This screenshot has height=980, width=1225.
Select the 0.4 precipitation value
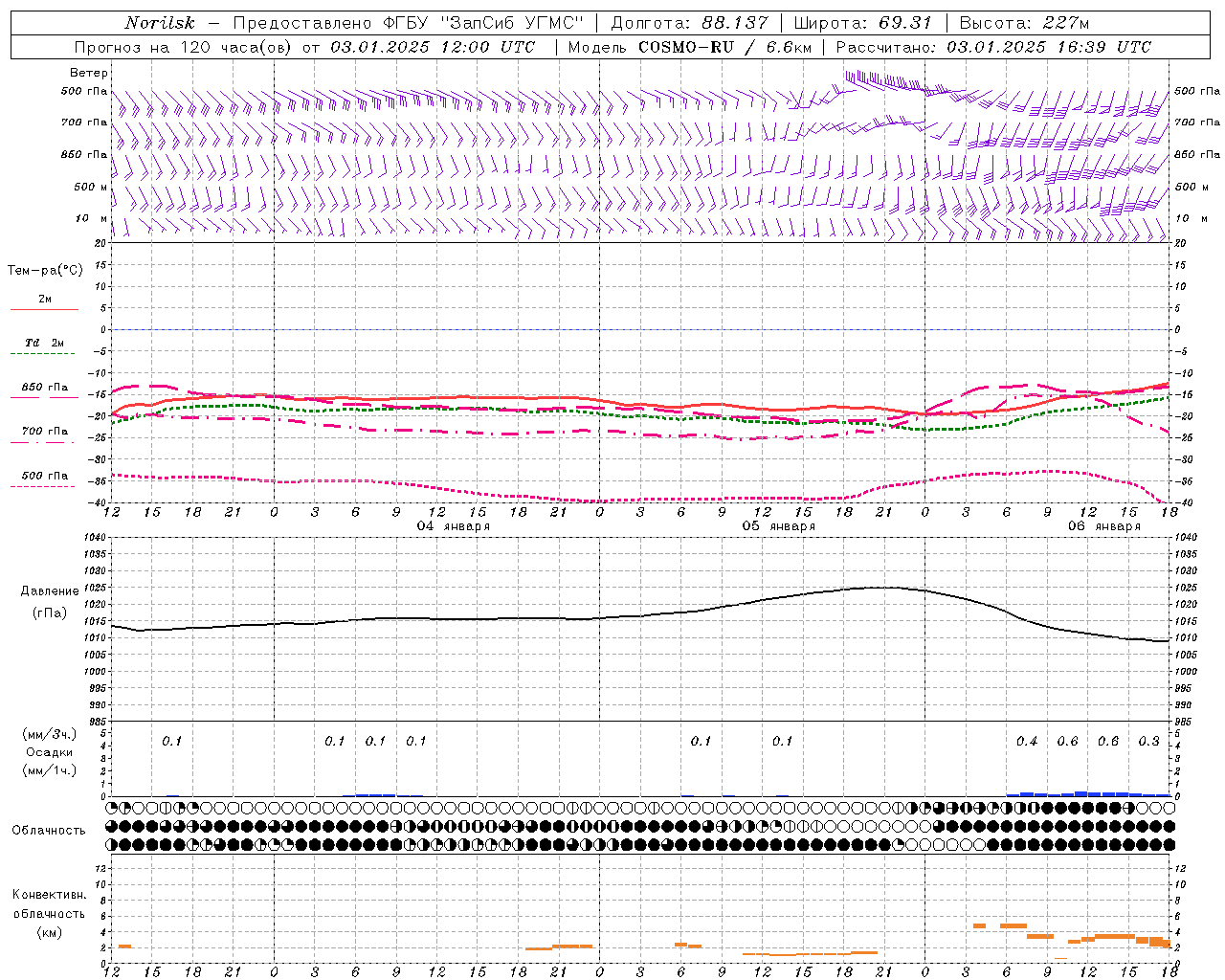1027,742
